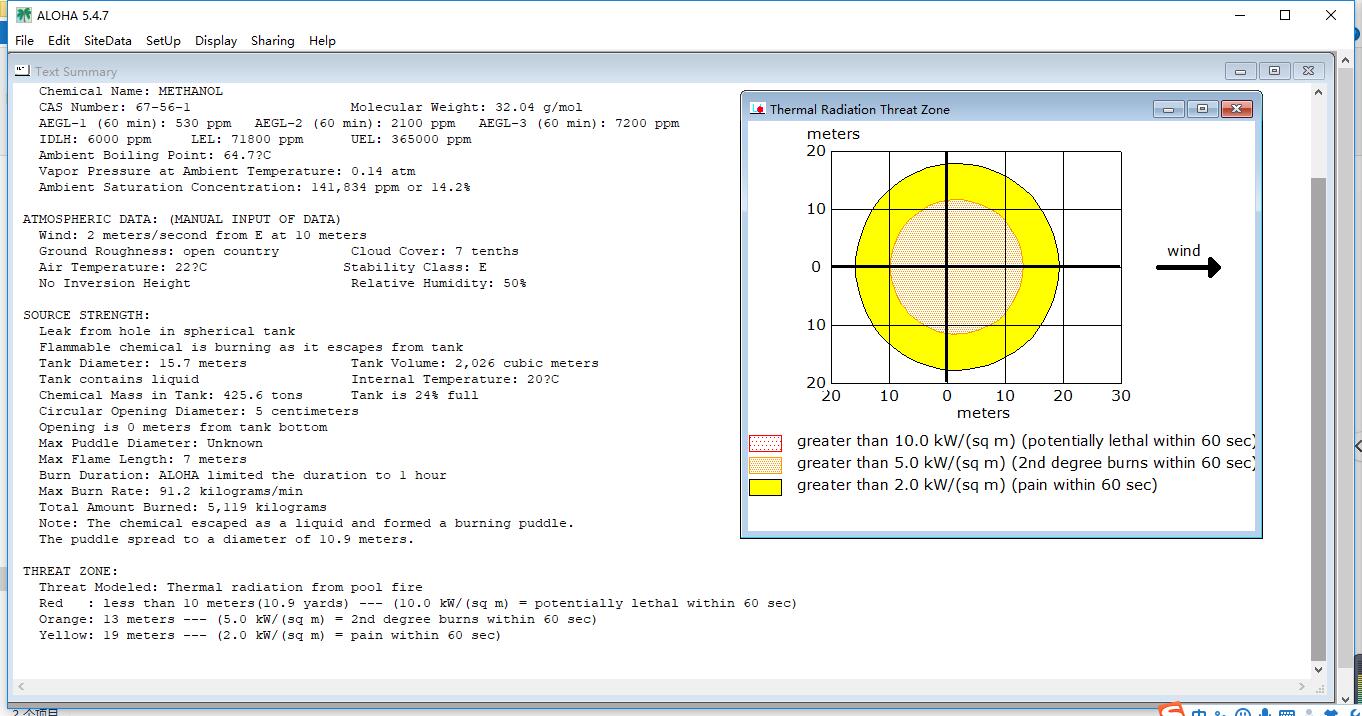Click the 'Relative Humidity: 50%' text

439,283
